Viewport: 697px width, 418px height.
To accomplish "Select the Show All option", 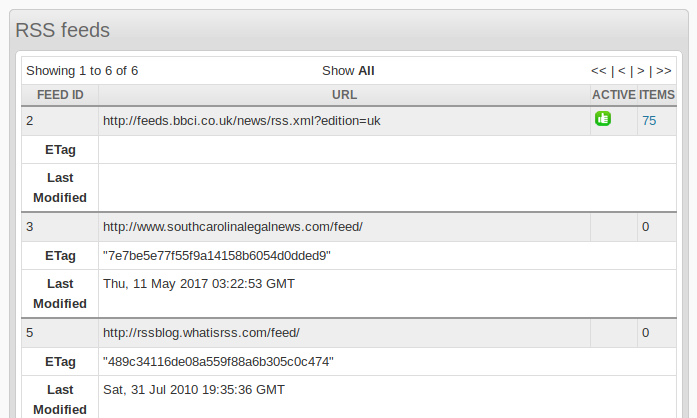I will click(x=366, y=71).
